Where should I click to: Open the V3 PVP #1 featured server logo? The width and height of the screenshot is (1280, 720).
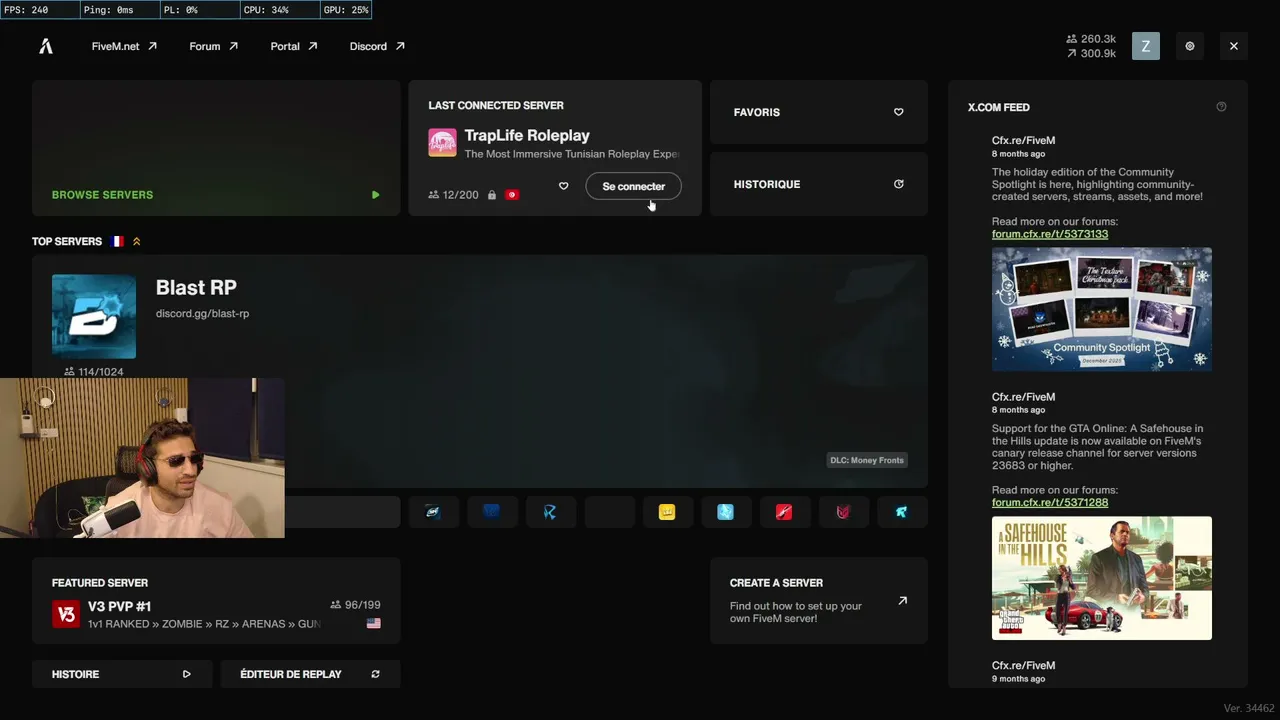coord(66,614)
